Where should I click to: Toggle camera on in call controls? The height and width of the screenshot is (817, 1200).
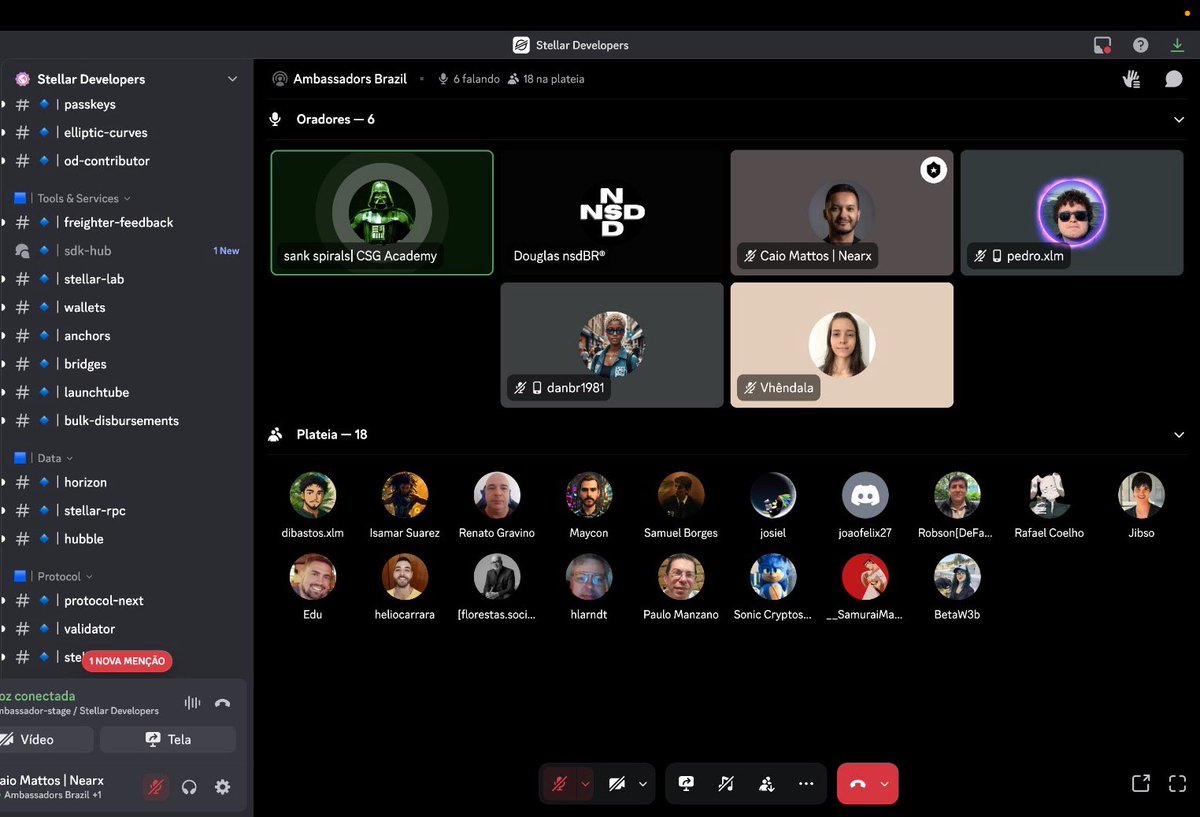[616, 784]
